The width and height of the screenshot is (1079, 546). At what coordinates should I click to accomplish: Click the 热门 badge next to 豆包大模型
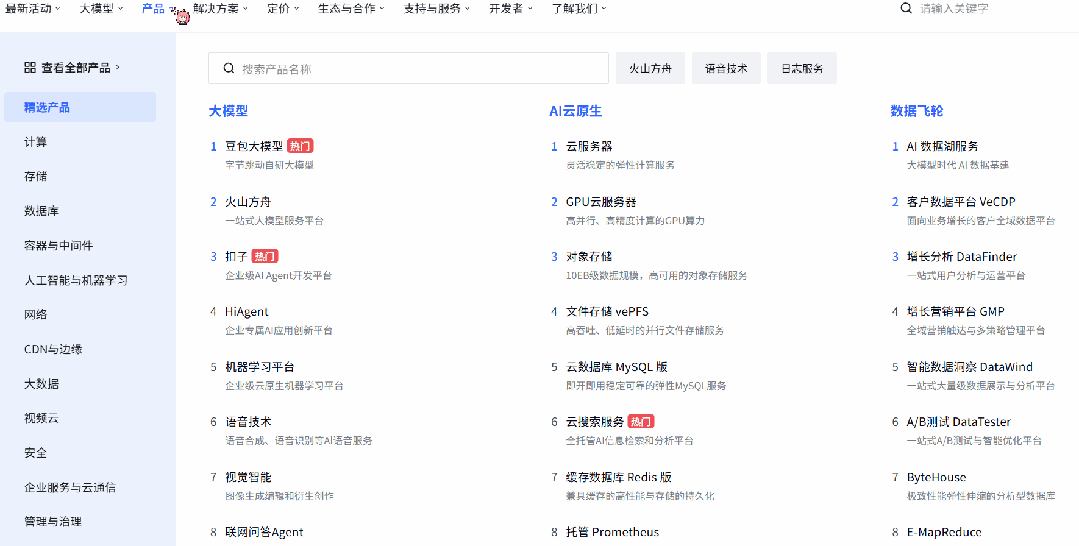pyautogui.click(x=300, y=146)
